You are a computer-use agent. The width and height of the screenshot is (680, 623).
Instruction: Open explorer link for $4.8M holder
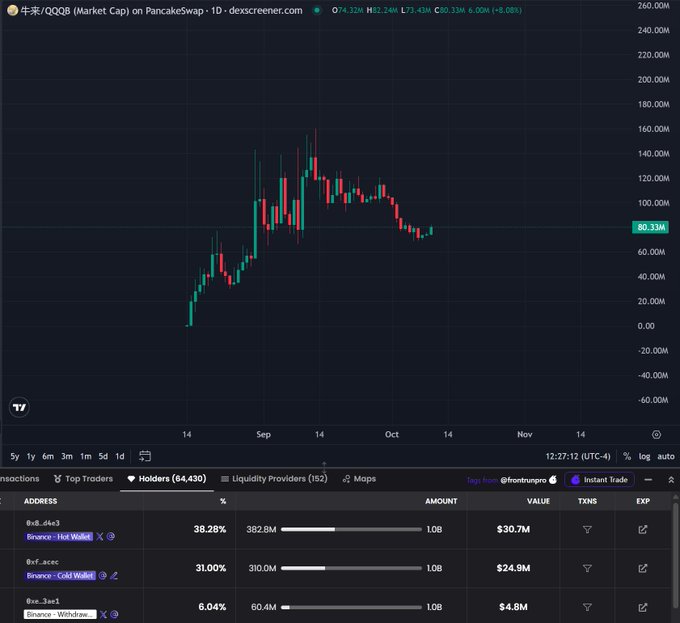coord(643,607)
